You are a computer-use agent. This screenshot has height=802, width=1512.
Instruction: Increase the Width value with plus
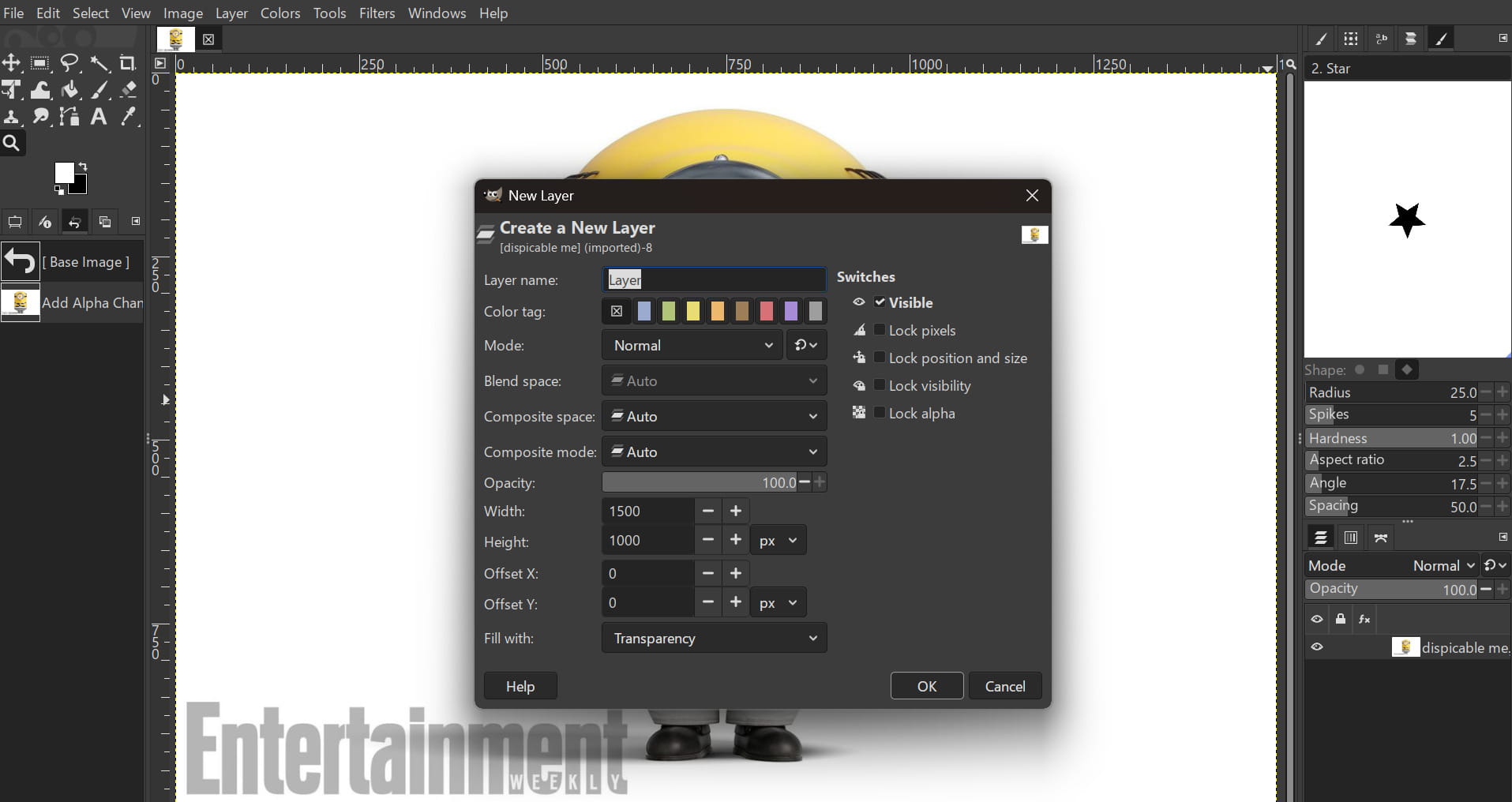(x=736, y=512)
